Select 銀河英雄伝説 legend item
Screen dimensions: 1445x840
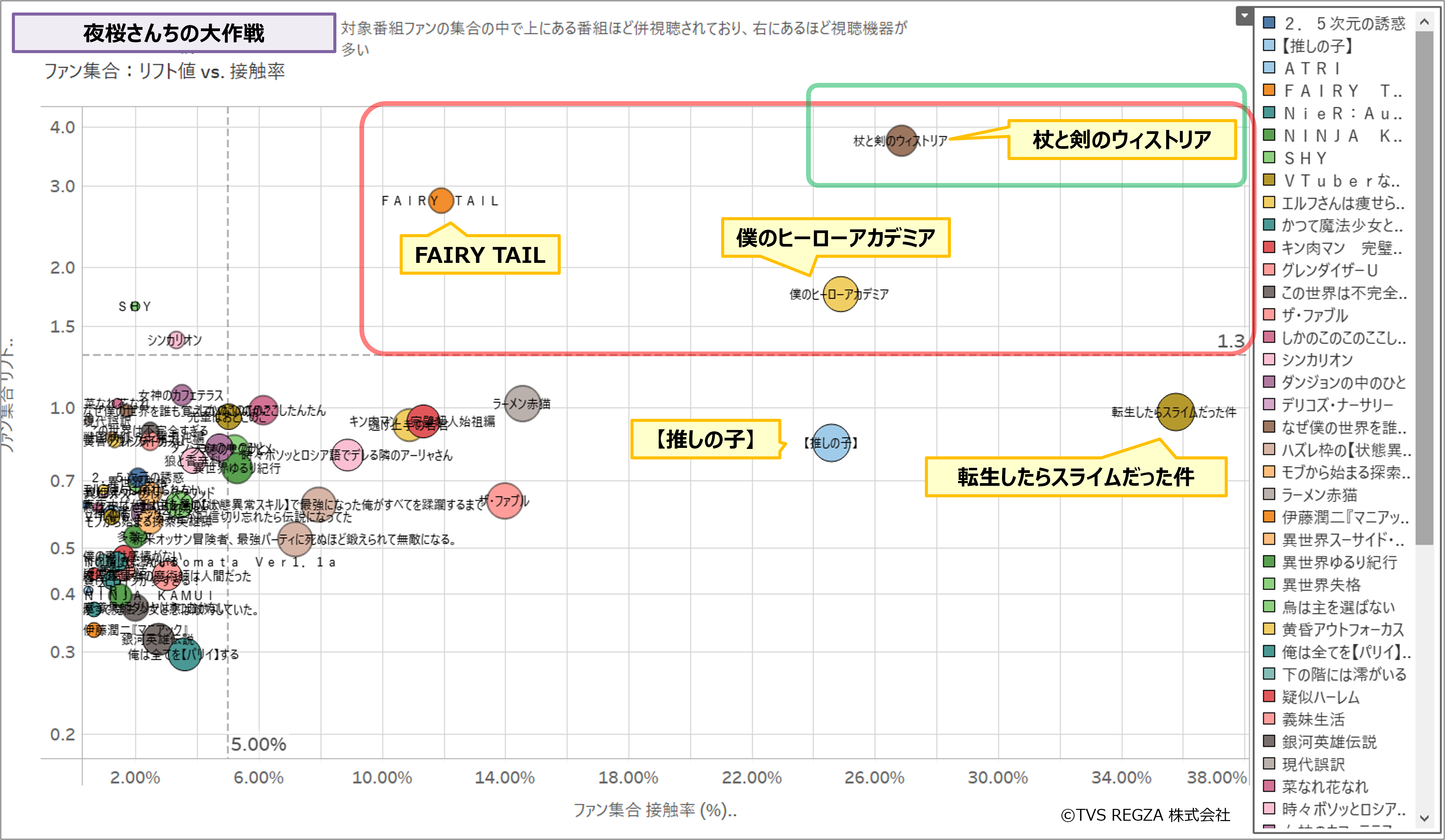pyautogui.click(x=1329, y=741)
